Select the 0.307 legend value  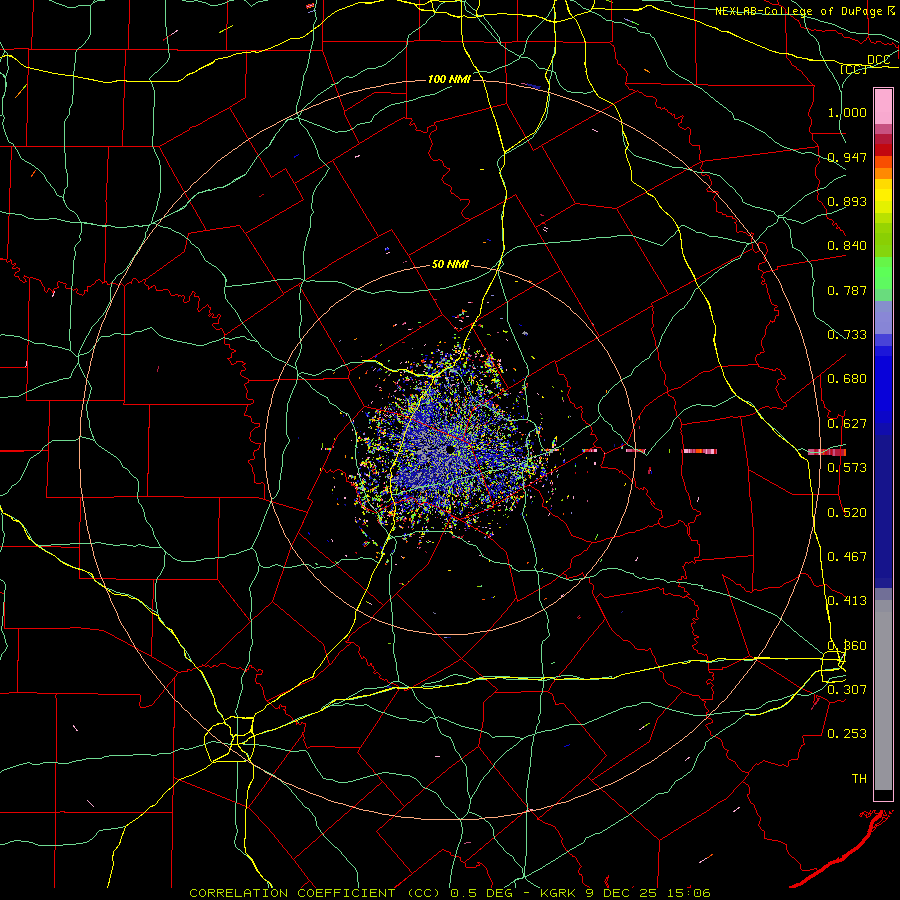847,689
